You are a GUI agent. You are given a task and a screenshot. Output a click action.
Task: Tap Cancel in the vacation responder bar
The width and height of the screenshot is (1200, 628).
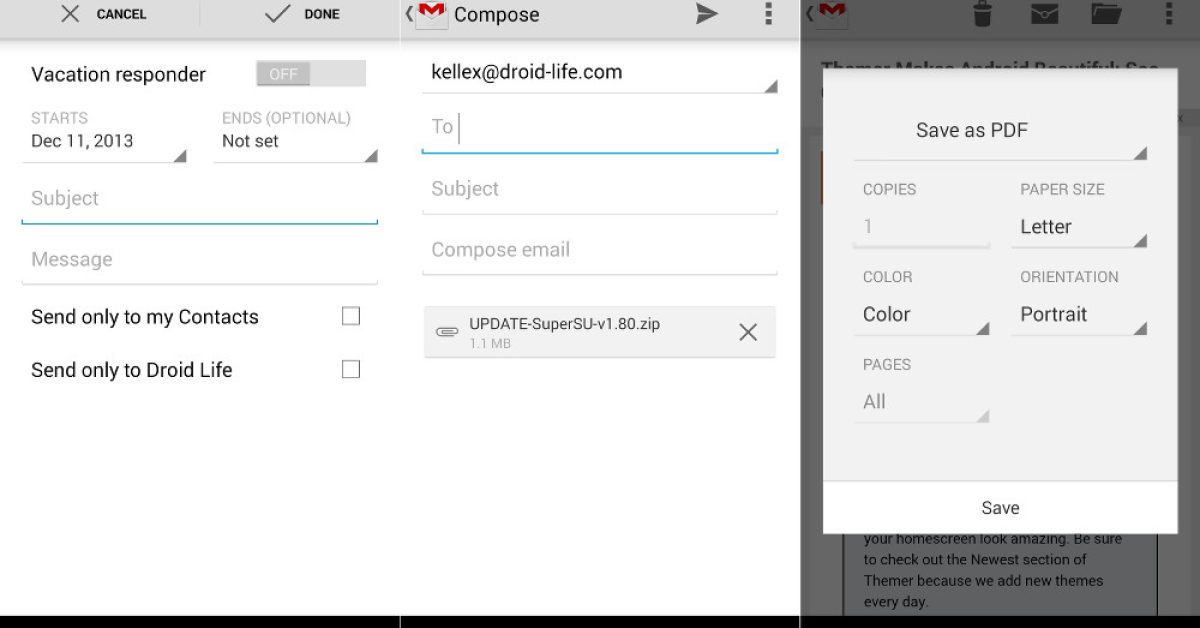(x=103, y=14)
